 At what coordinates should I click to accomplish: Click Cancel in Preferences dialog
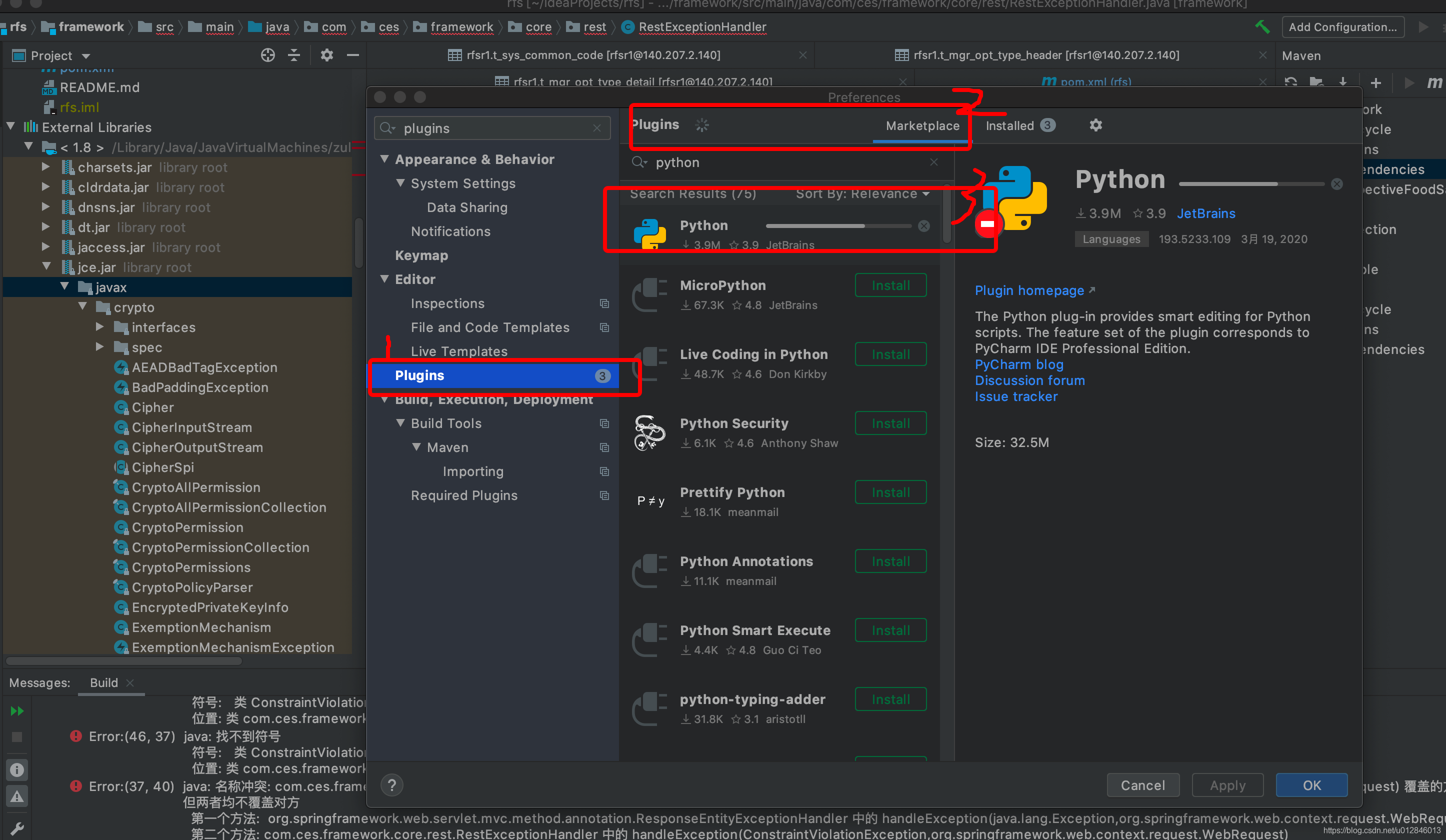[x=1143, y=785]
